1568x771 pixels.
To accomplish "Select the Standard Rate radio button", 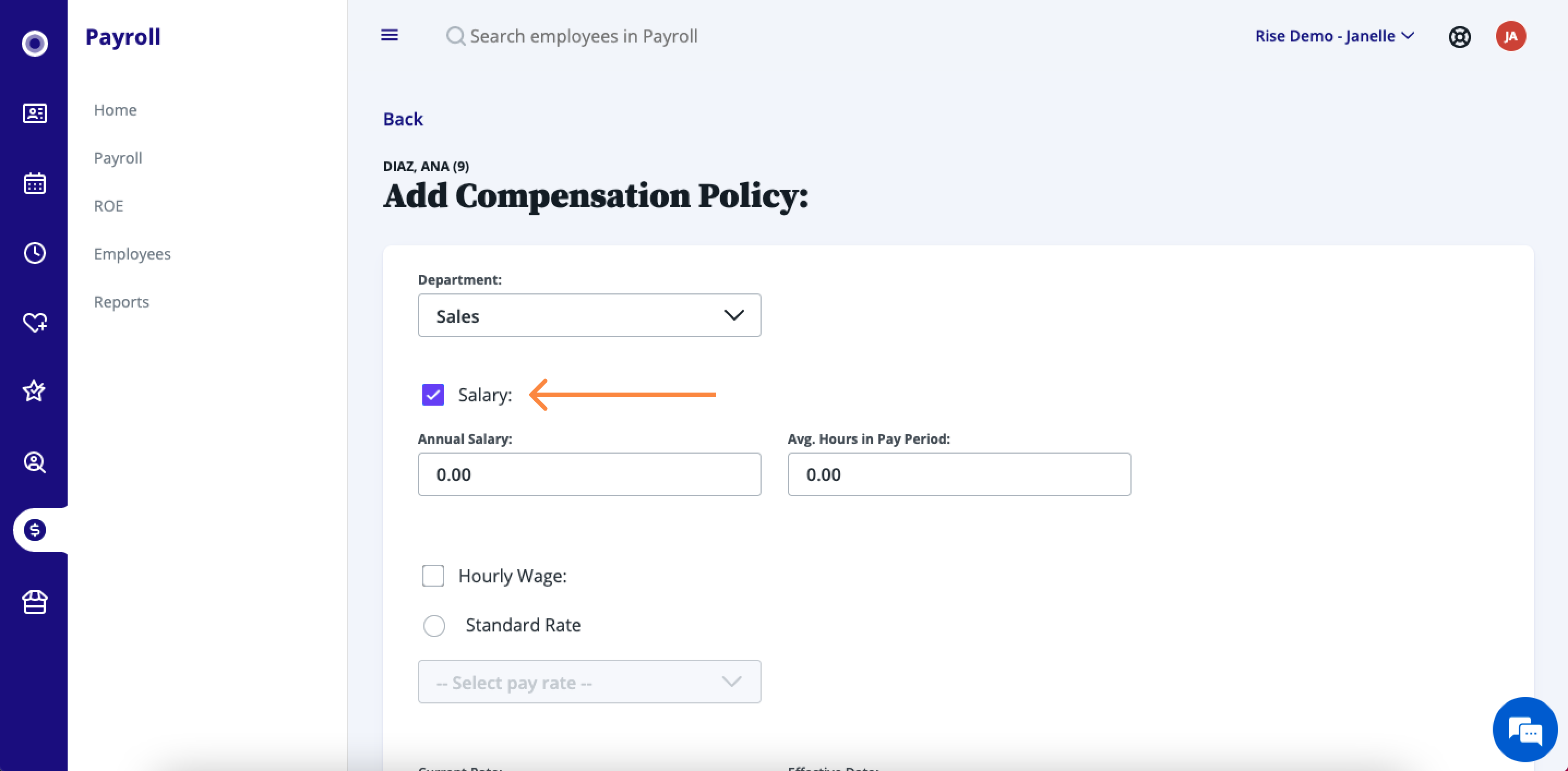I will point(434,625).
